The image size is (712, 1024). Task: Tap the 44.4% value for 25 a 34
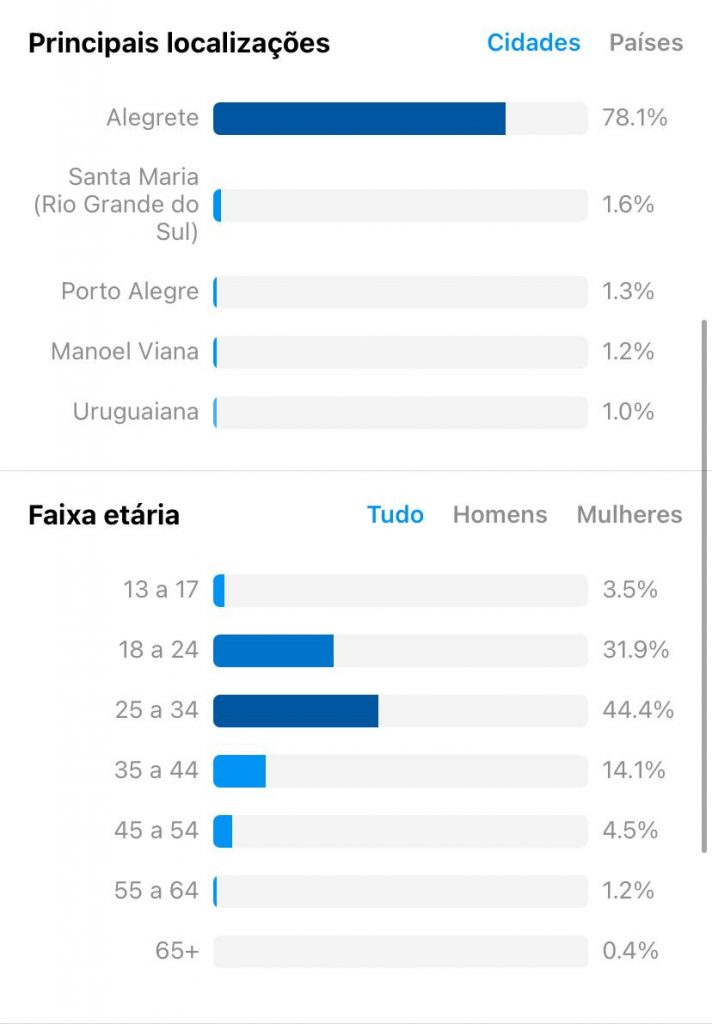coord(638,710)
